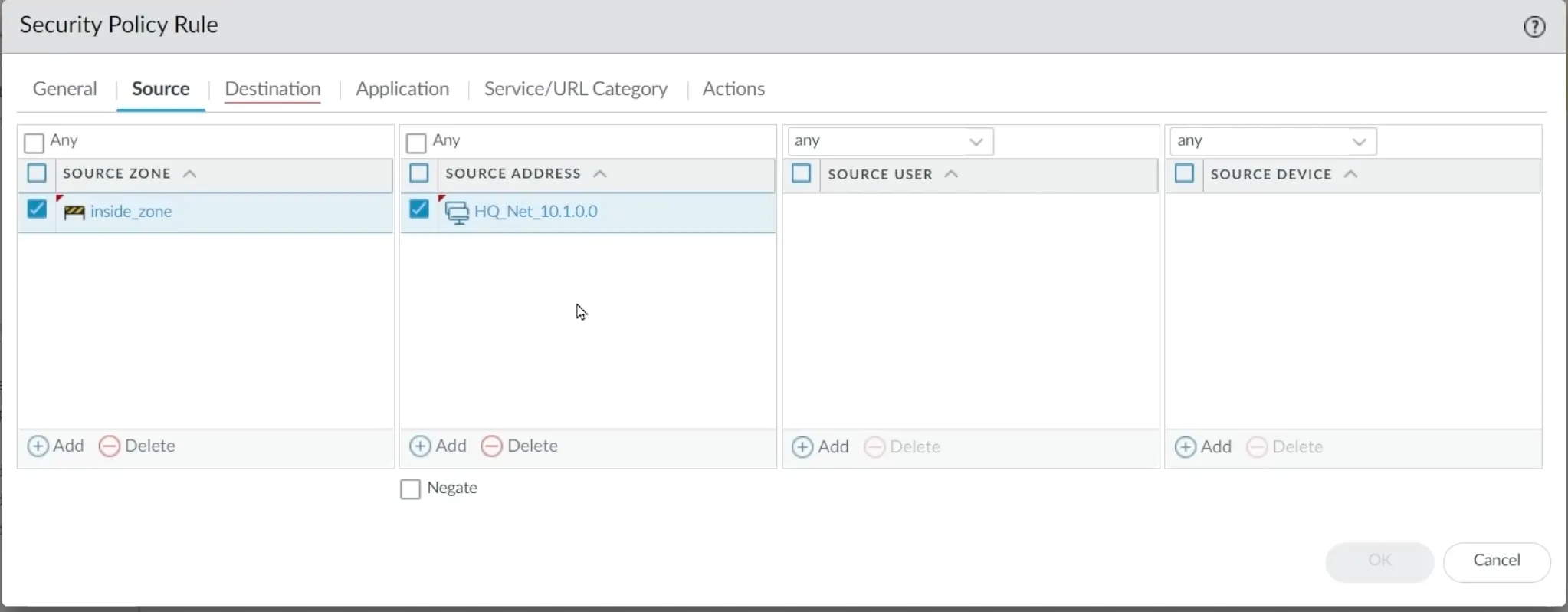Click the Add plus icon under Source Zone
The image size is (1568, 612).
pyautogui.click(x=38, y=446)
